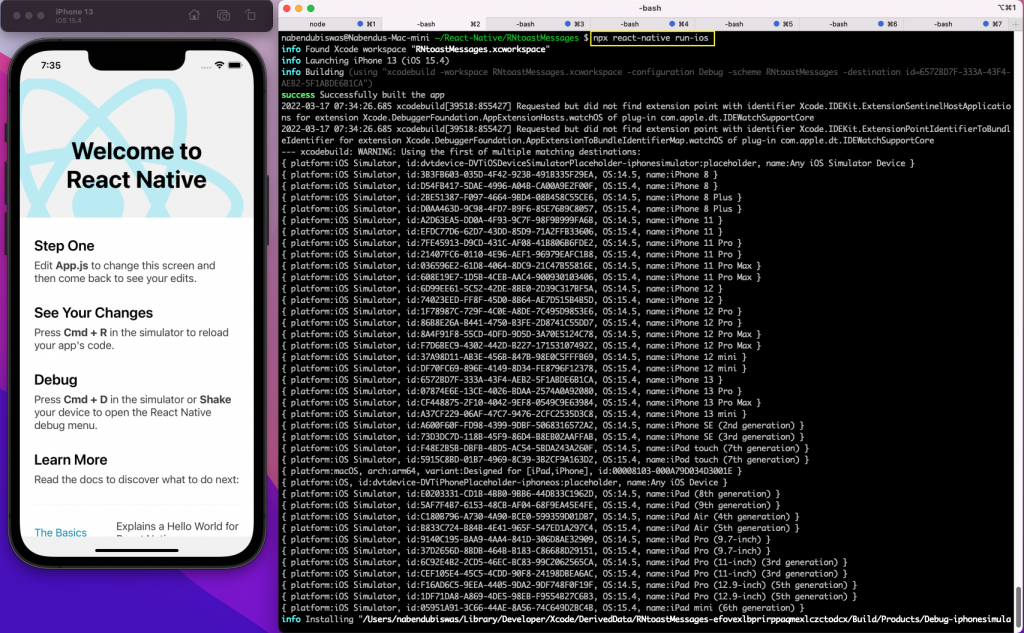Viewport: 1024px width, 633px height.
Task: Click the 'iPad (8th generation)' line
Action: coord(531,494)
